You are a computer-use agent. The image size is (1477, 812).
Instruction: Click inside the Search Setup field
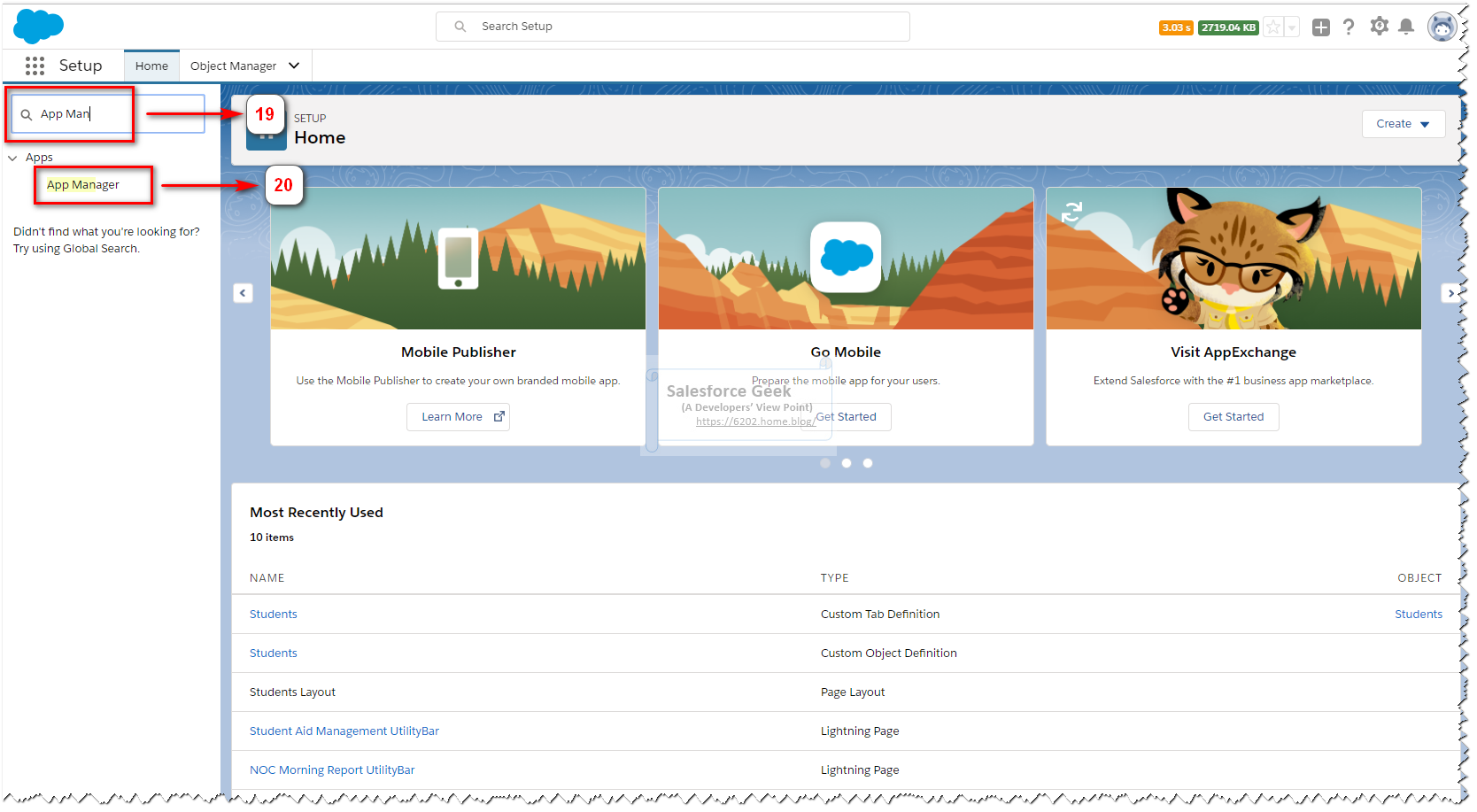pos(673,26)
